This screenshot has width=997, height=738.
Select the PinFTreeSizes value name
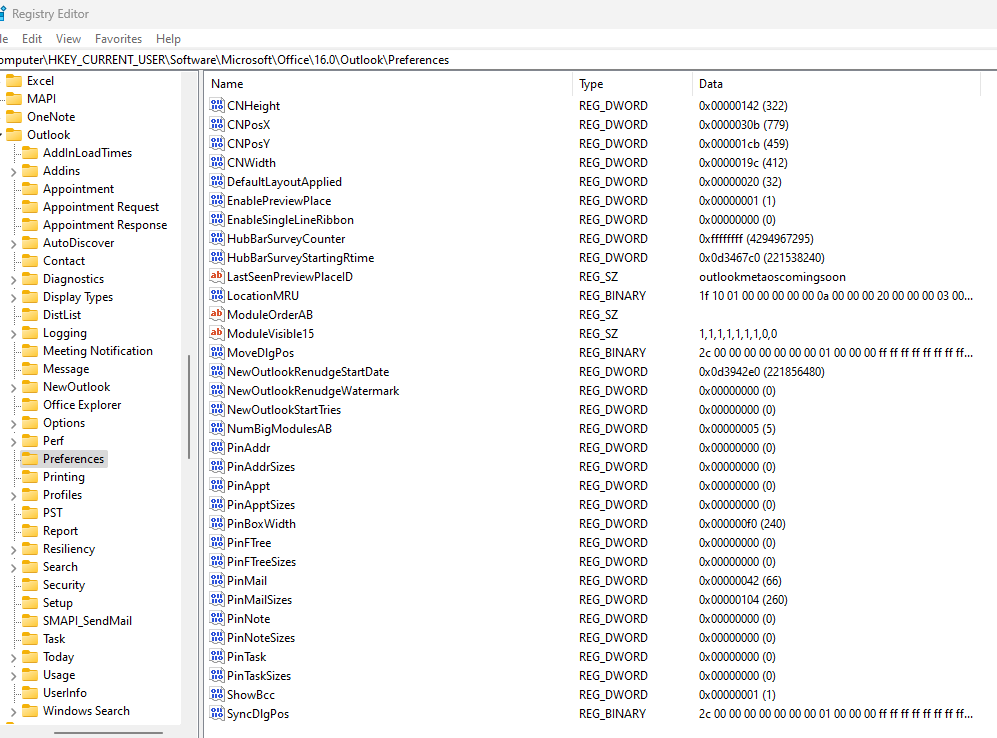pos(261,562)
